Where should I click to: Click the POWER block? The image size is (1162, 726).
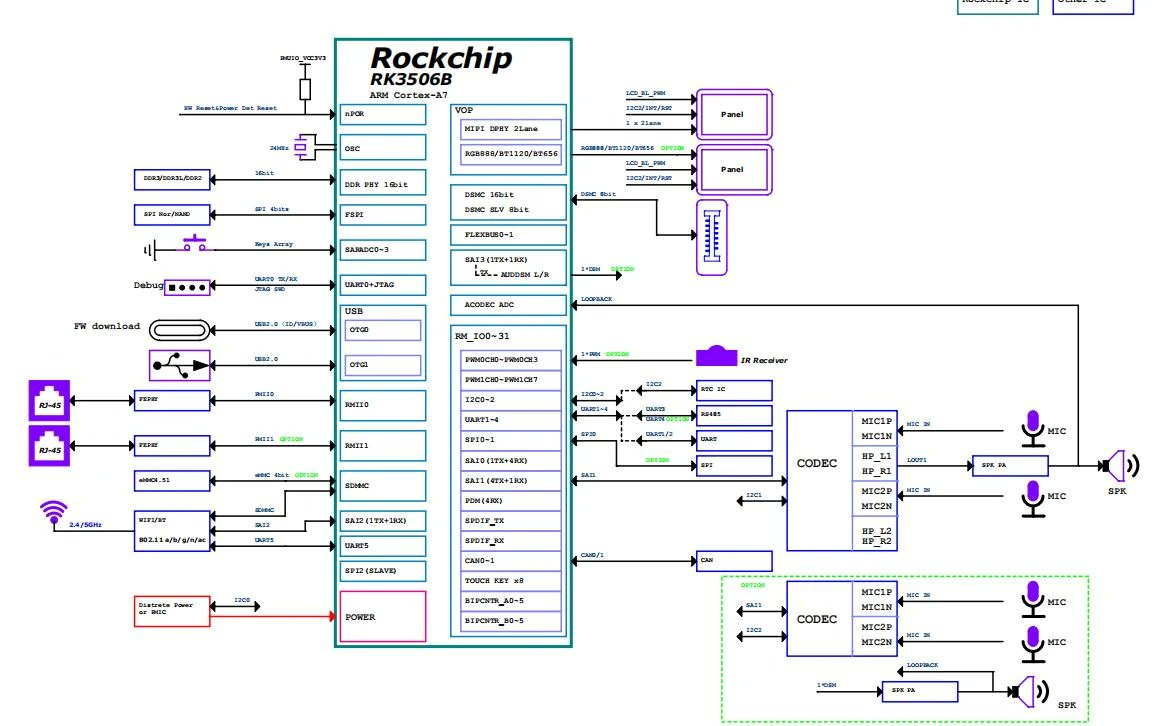[383, 617]
